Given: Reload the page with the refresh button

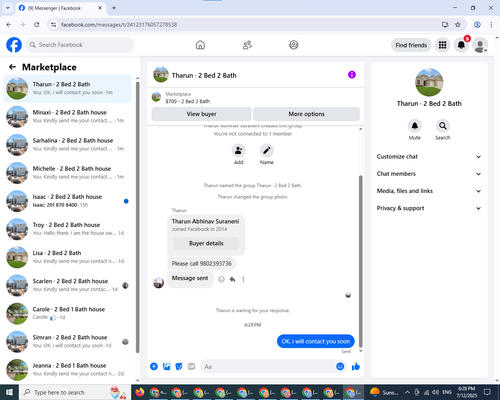Looking at the screenshot, I should [37, 25].
